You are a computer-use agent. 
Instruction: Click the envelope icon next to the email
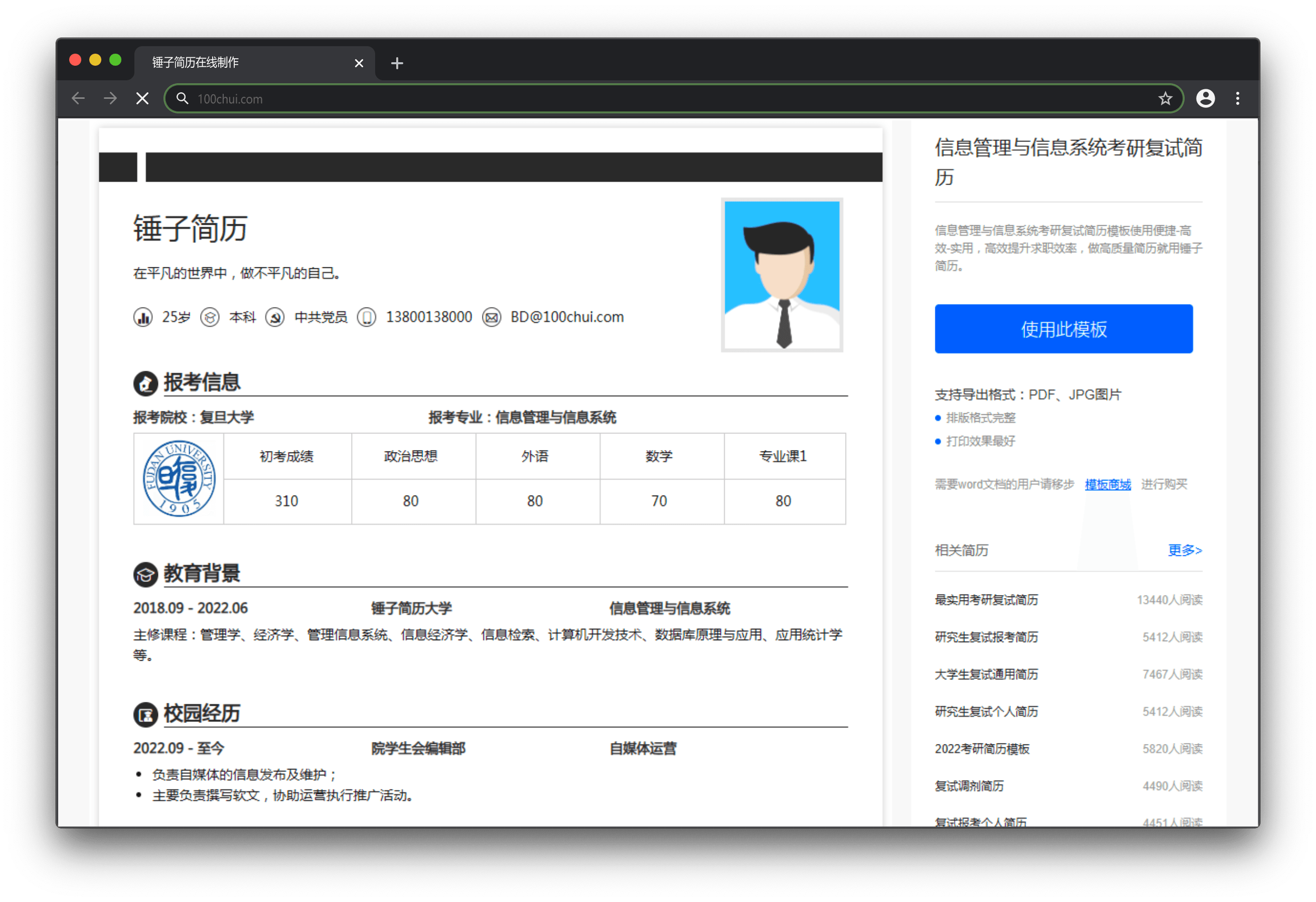click(491, 317)
